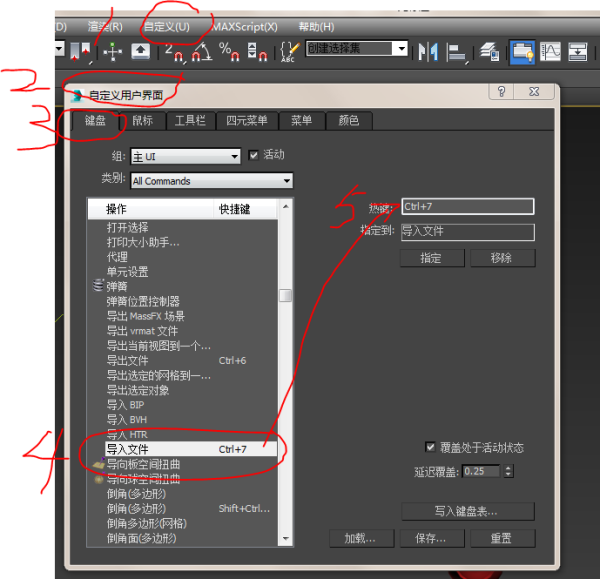600x579 pixels.
Task: Select the 导向板空间扭曲 row
Action: [182, 464]
